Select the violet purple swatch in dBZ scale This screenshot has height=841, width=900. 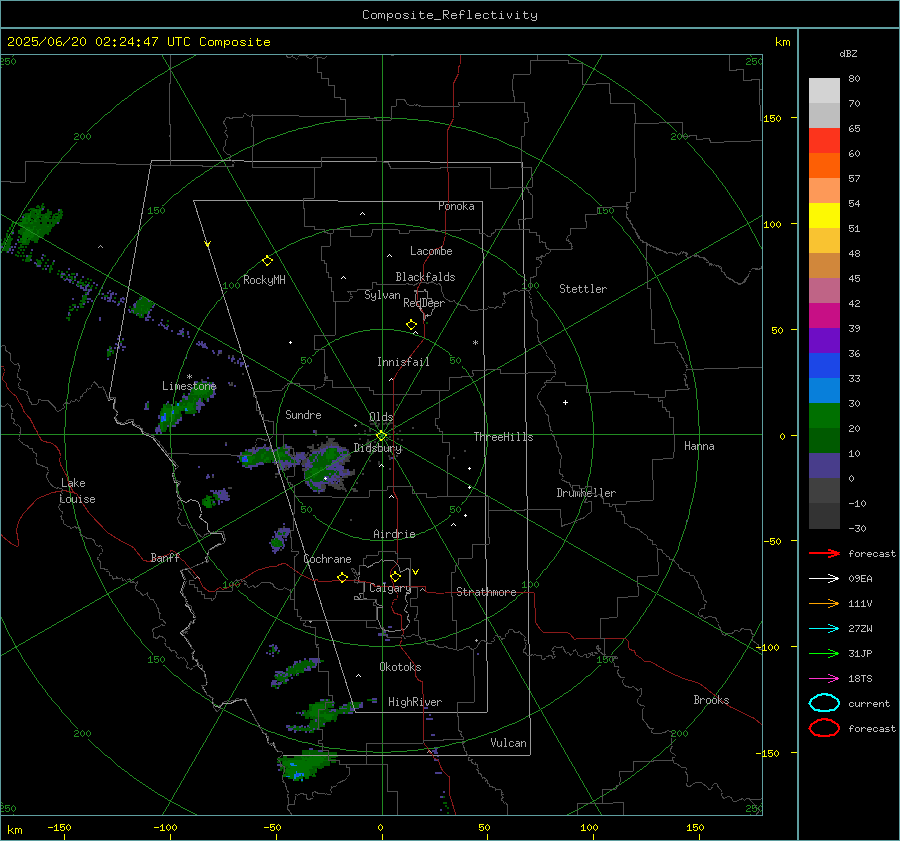[824, 340]
